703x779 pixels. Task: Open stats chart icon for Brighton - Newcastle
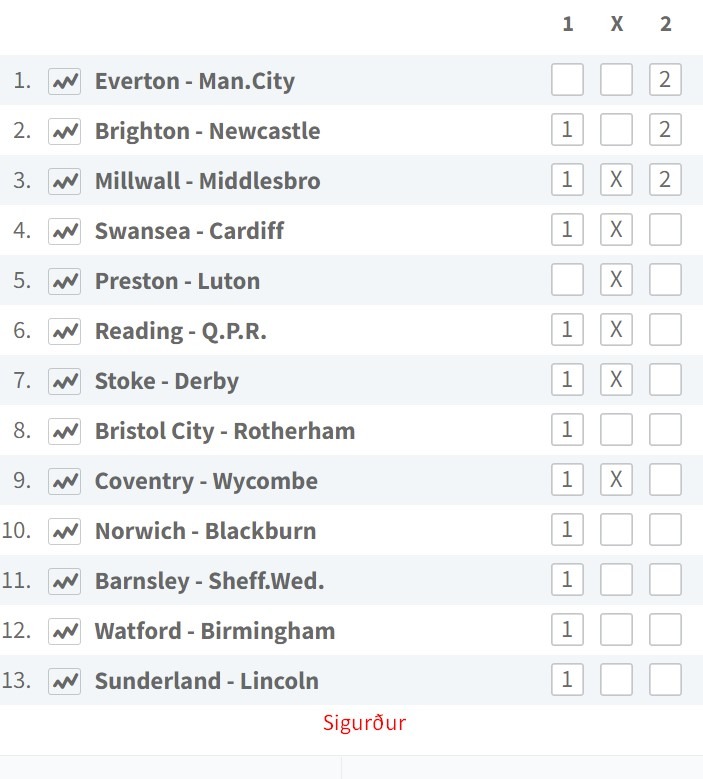tap(65, 132)
